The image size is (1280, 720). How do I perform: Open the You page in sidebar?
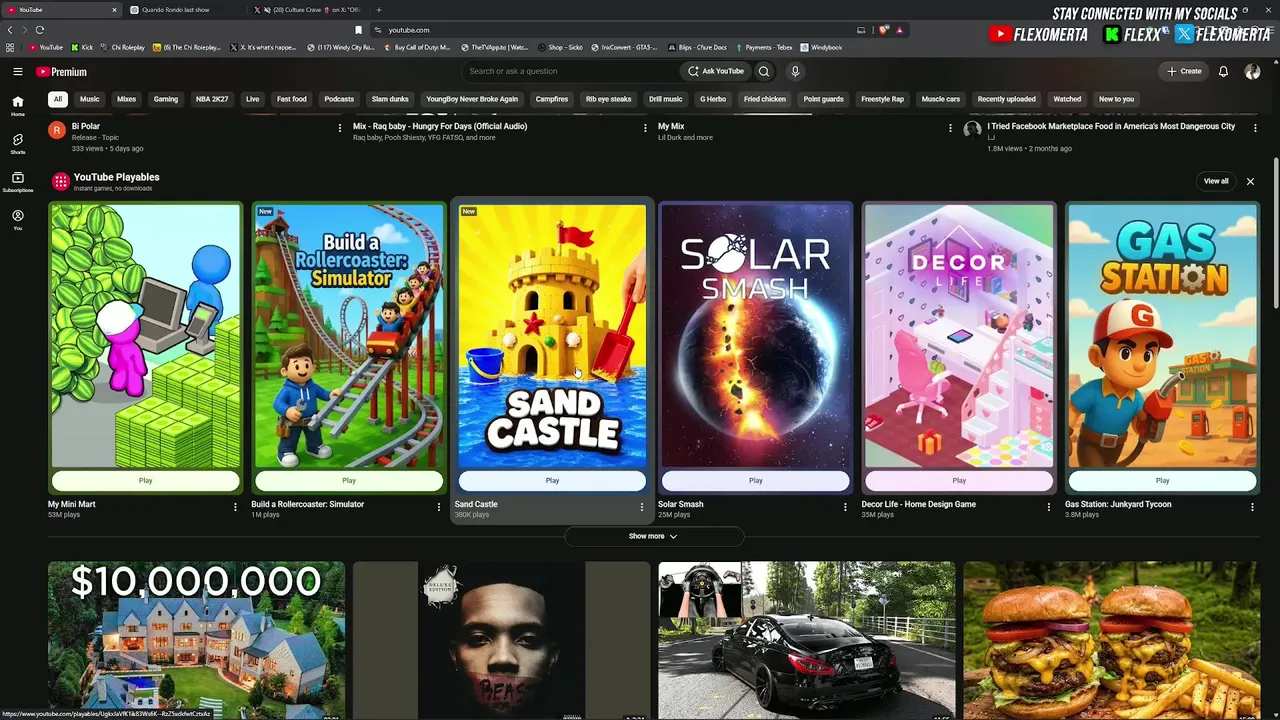(x=17, y=220)
